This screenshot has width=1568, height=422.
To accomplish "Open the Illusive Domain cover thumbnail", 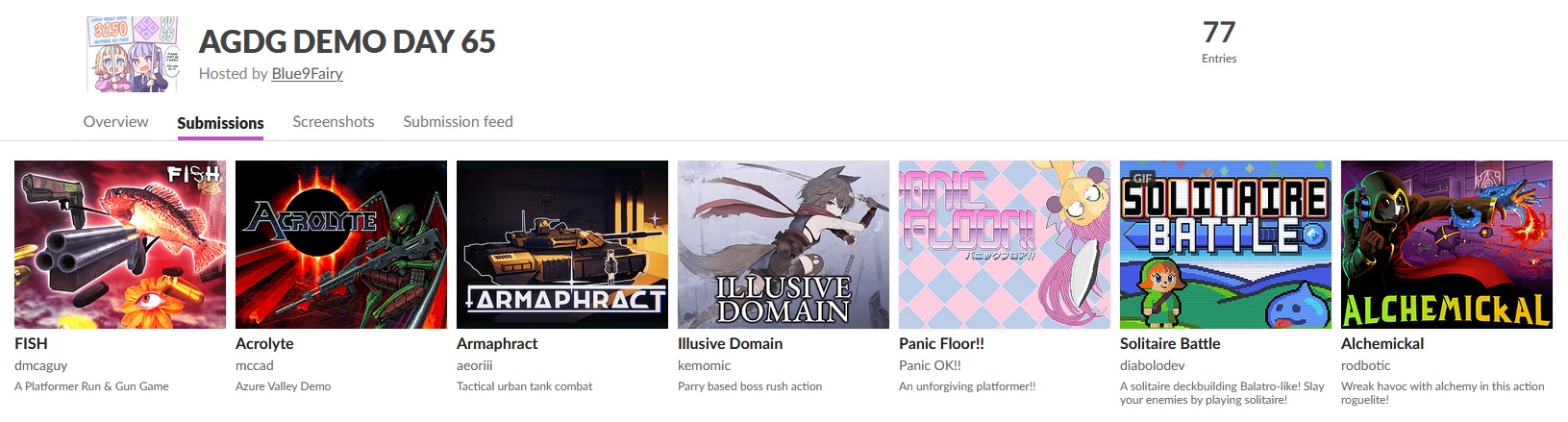I will coord(784,244).
